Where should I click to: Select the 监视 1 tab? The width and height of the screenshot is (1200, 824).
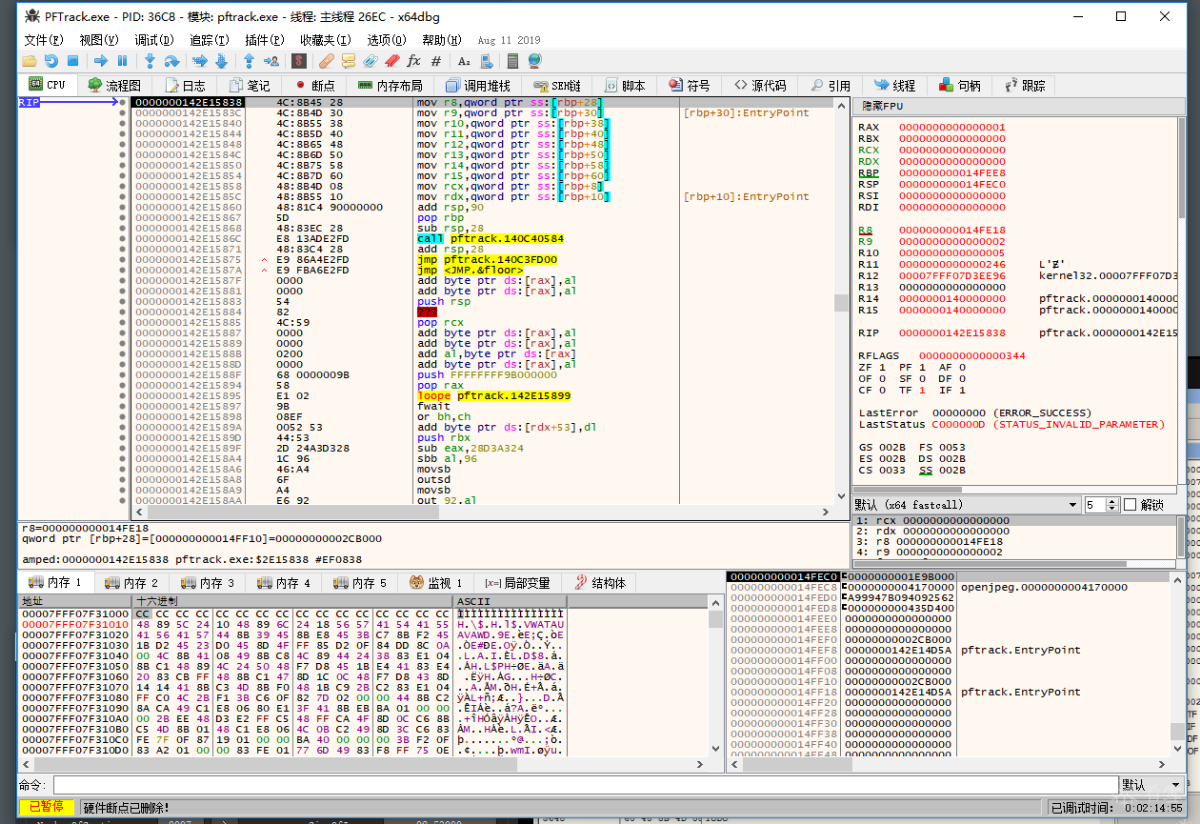coord(437,583)
